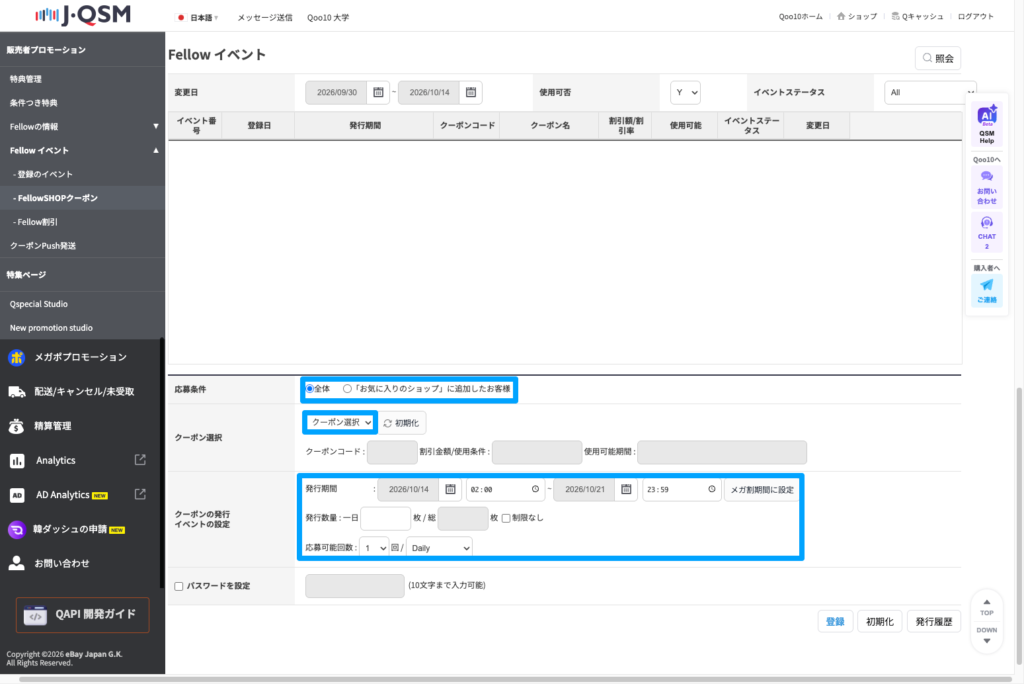Click the お問い合わせ person icon in sidebar
Screen dimensions: 1024x684
pyautogui.click(x=16, y=563)
